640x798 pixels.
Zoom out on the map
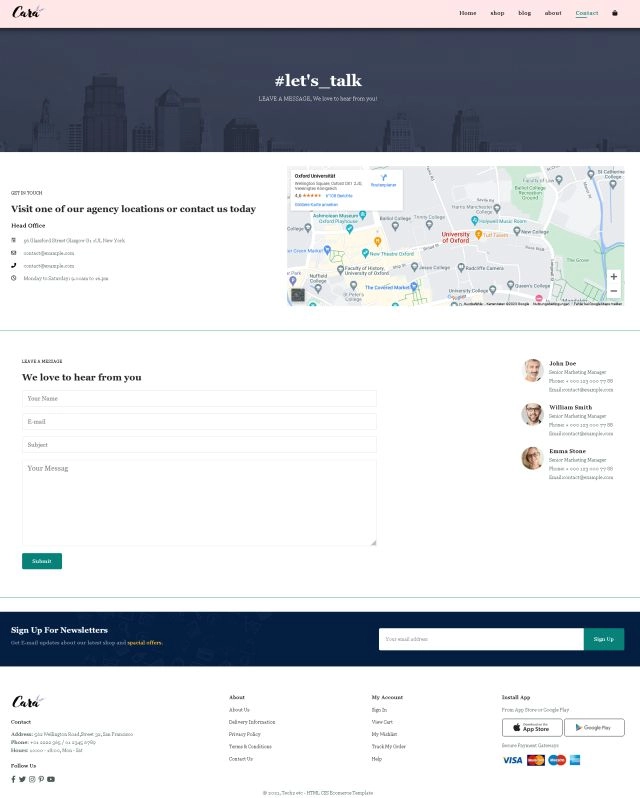(x=613, y=291)
